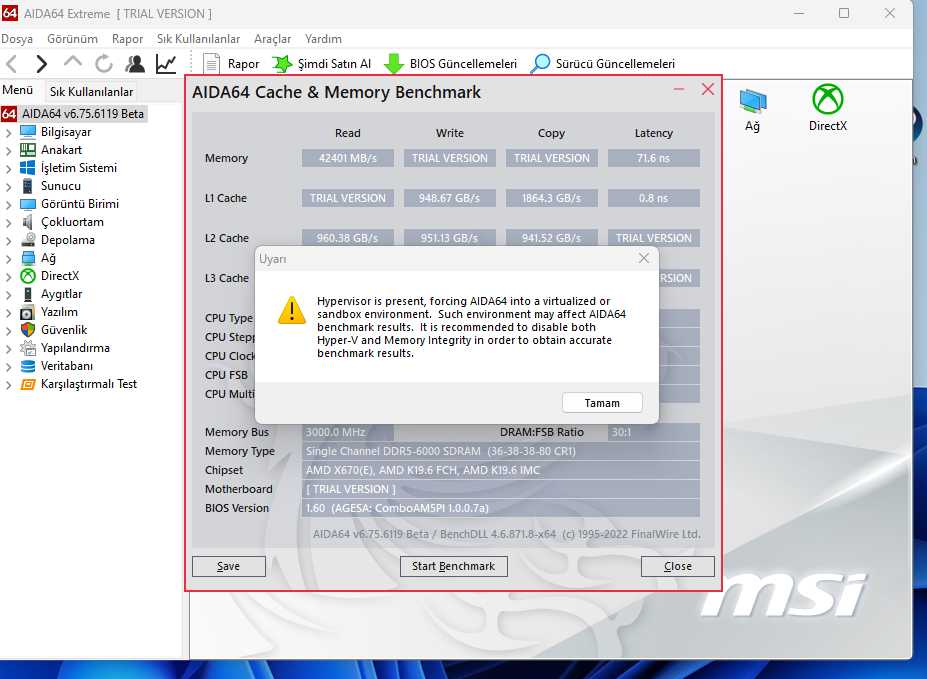This screenshot has width=927, height=679.
Task: Expand the Aygıtlar tree node
Action: [8, 295]
